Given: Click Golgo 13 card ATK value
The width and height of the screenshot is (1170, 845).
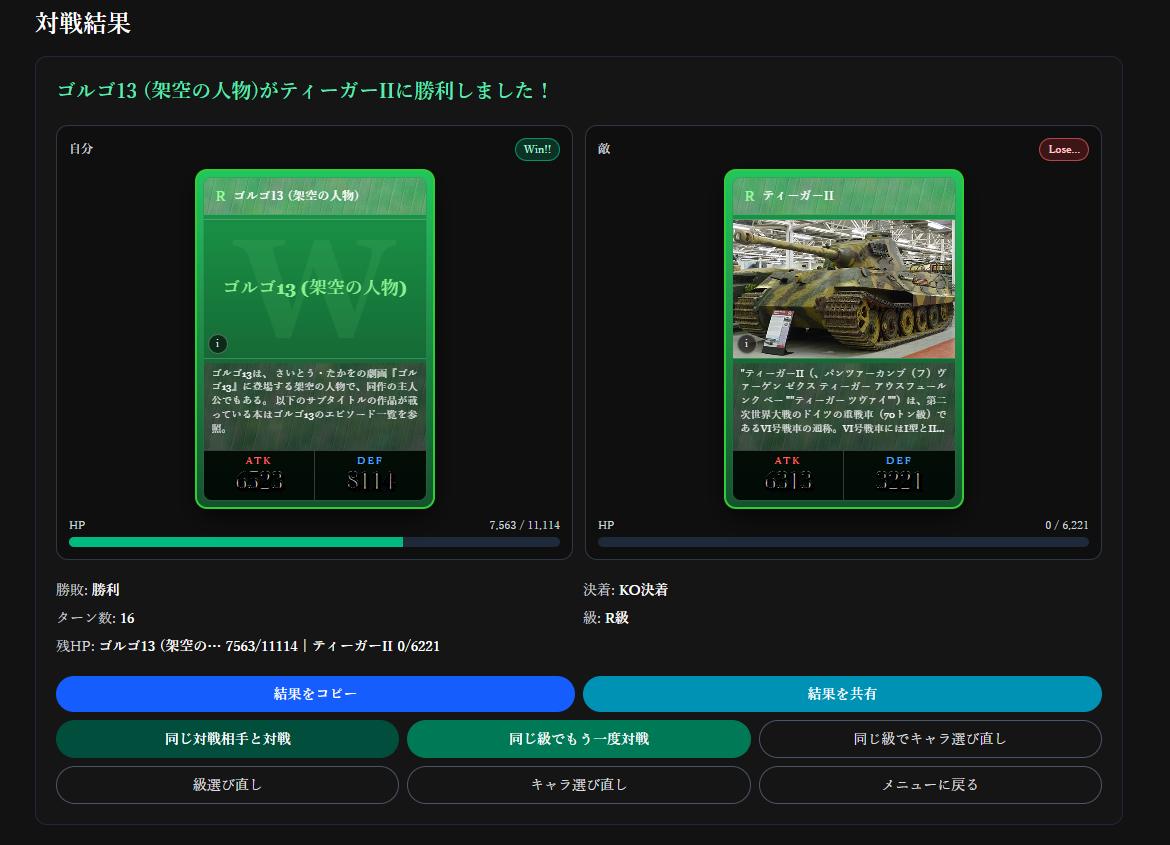Looking at the screenshot, I should 259,480.
